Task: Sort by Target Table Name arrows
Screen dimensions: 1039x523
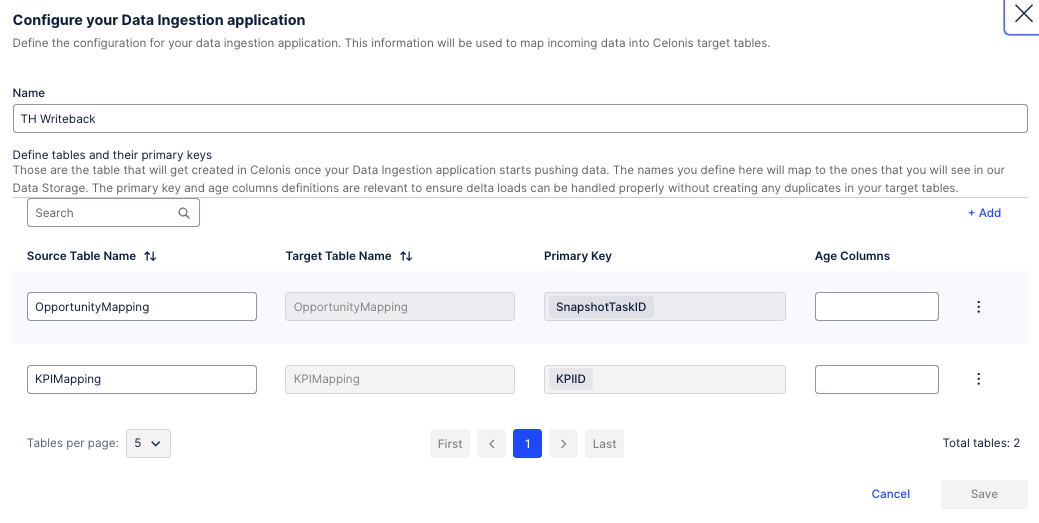Action: [x=406, y=256]
